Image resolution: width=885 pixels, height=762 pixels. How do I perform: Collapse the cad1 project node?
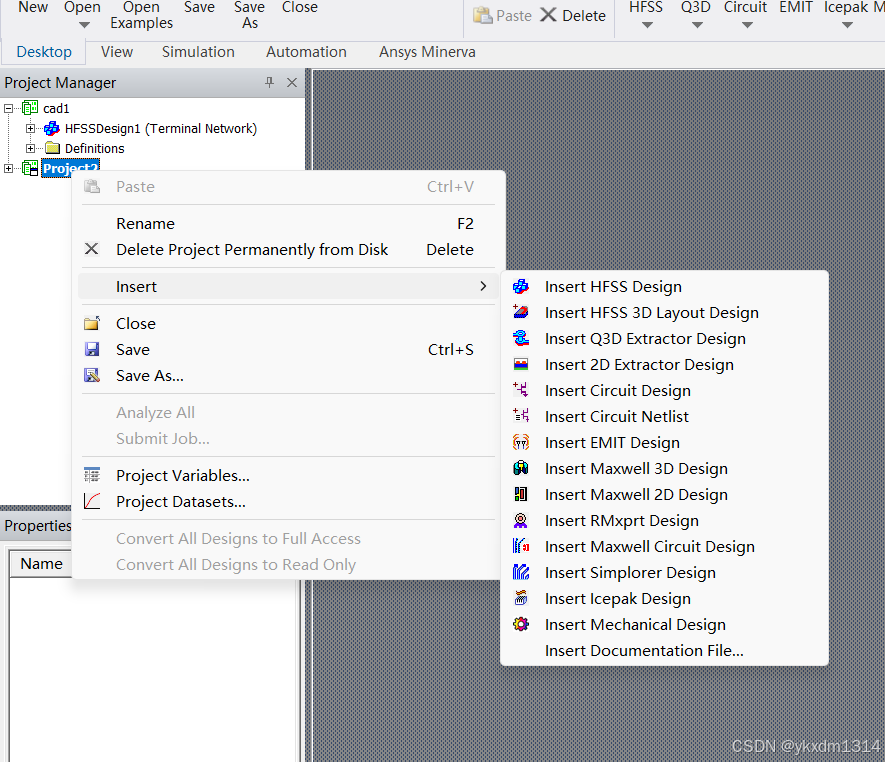(8, 108)
